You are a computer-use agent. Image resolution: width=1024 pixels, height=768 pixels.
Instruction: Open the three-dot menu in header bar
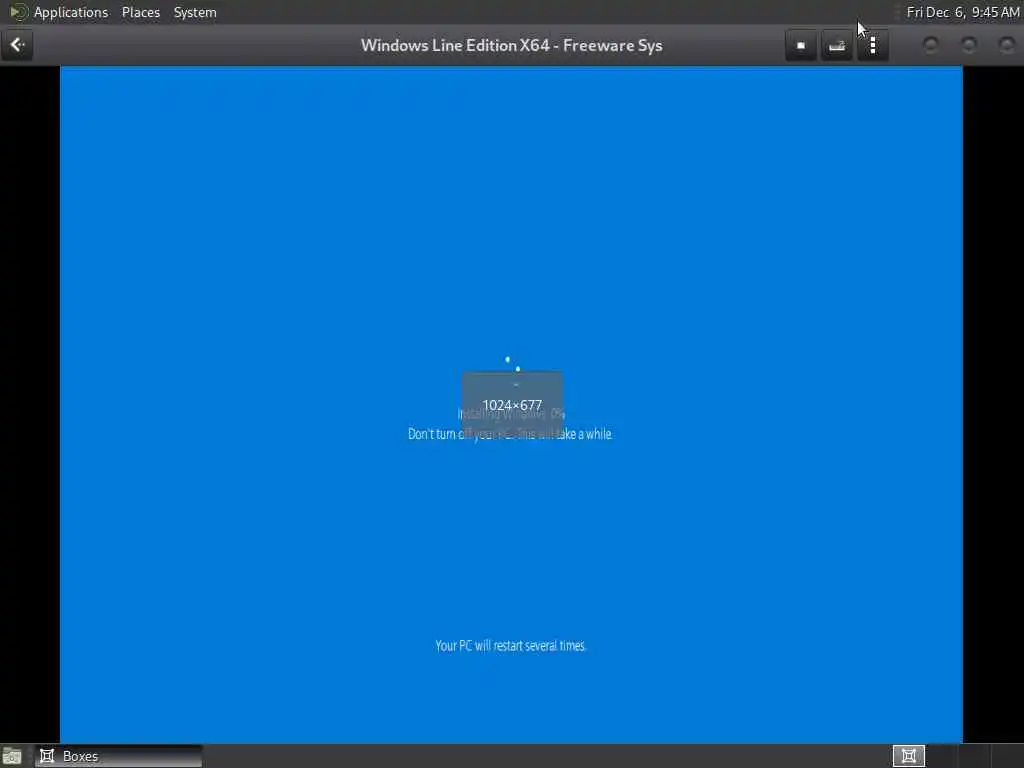[873, 46]
